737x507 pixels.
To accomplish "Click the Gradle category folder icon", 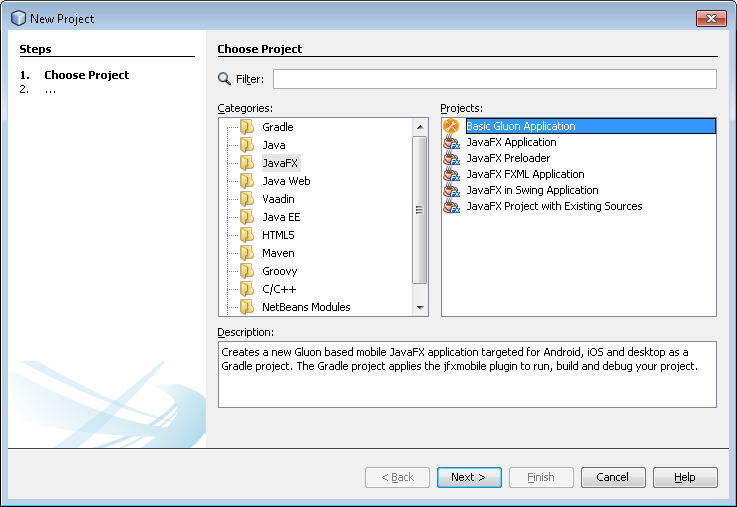I will [247, 127].
